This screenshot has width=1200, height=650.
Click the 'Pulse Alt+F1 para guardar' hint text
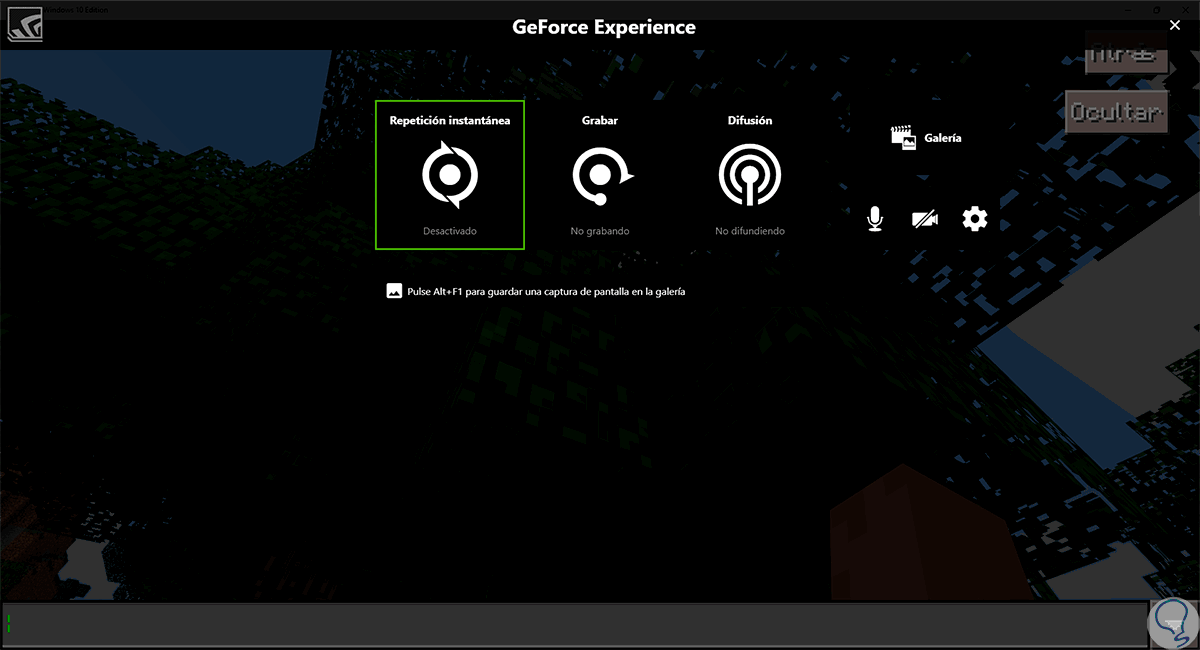[x=546, y=292]
